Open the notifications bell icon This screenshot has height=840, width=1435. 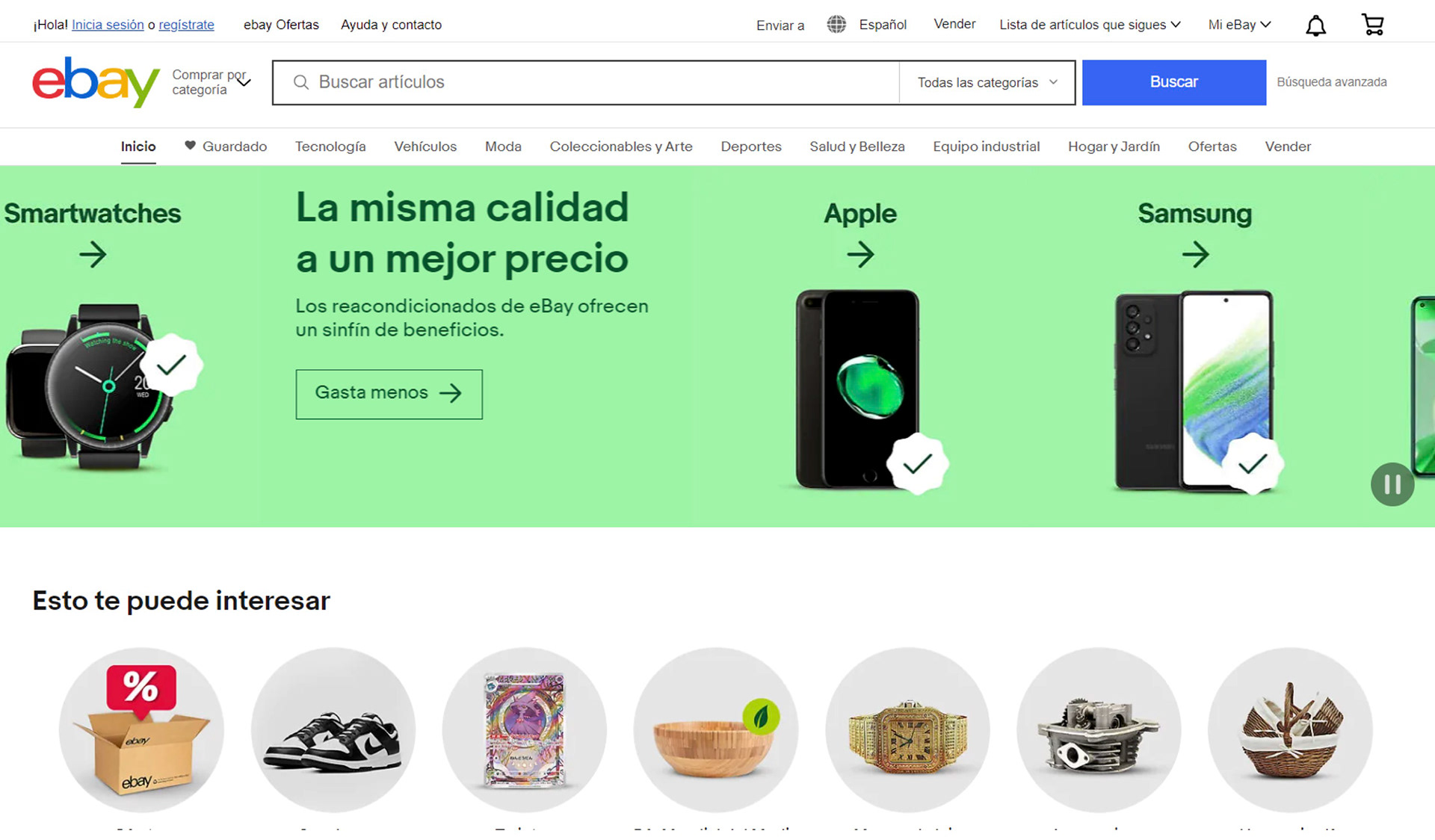[1315, 25]
